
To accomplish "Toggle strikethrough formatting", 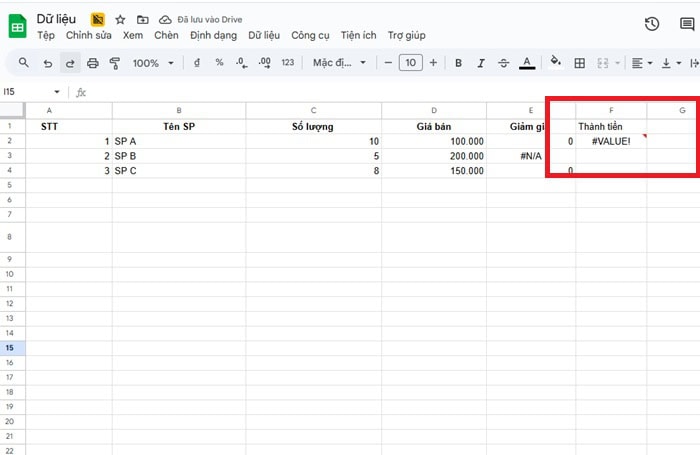I will [x=503, y=63].
